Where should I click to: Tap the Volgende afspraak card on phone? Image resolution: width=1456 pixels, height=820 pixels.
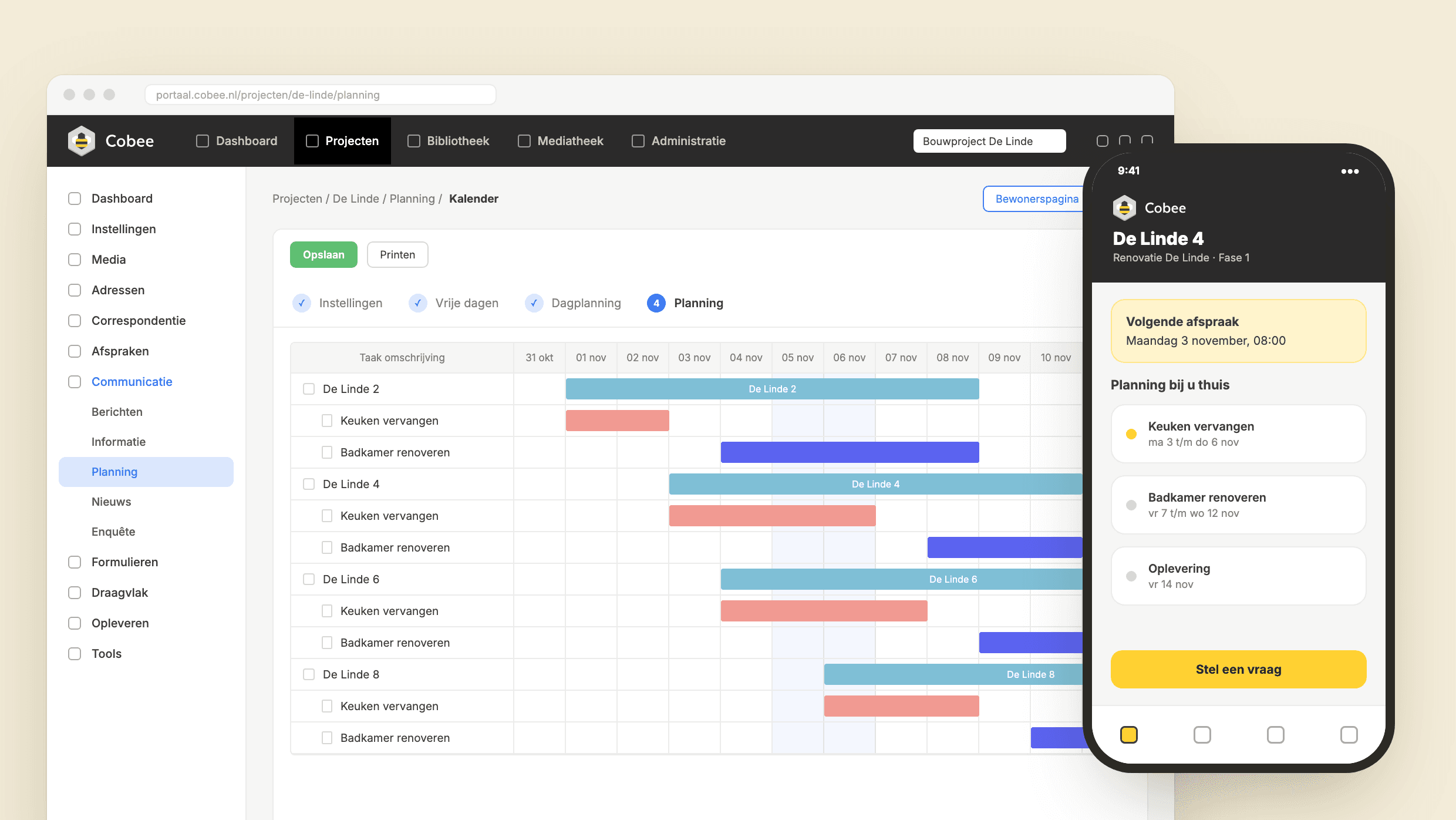(1238, 331)
